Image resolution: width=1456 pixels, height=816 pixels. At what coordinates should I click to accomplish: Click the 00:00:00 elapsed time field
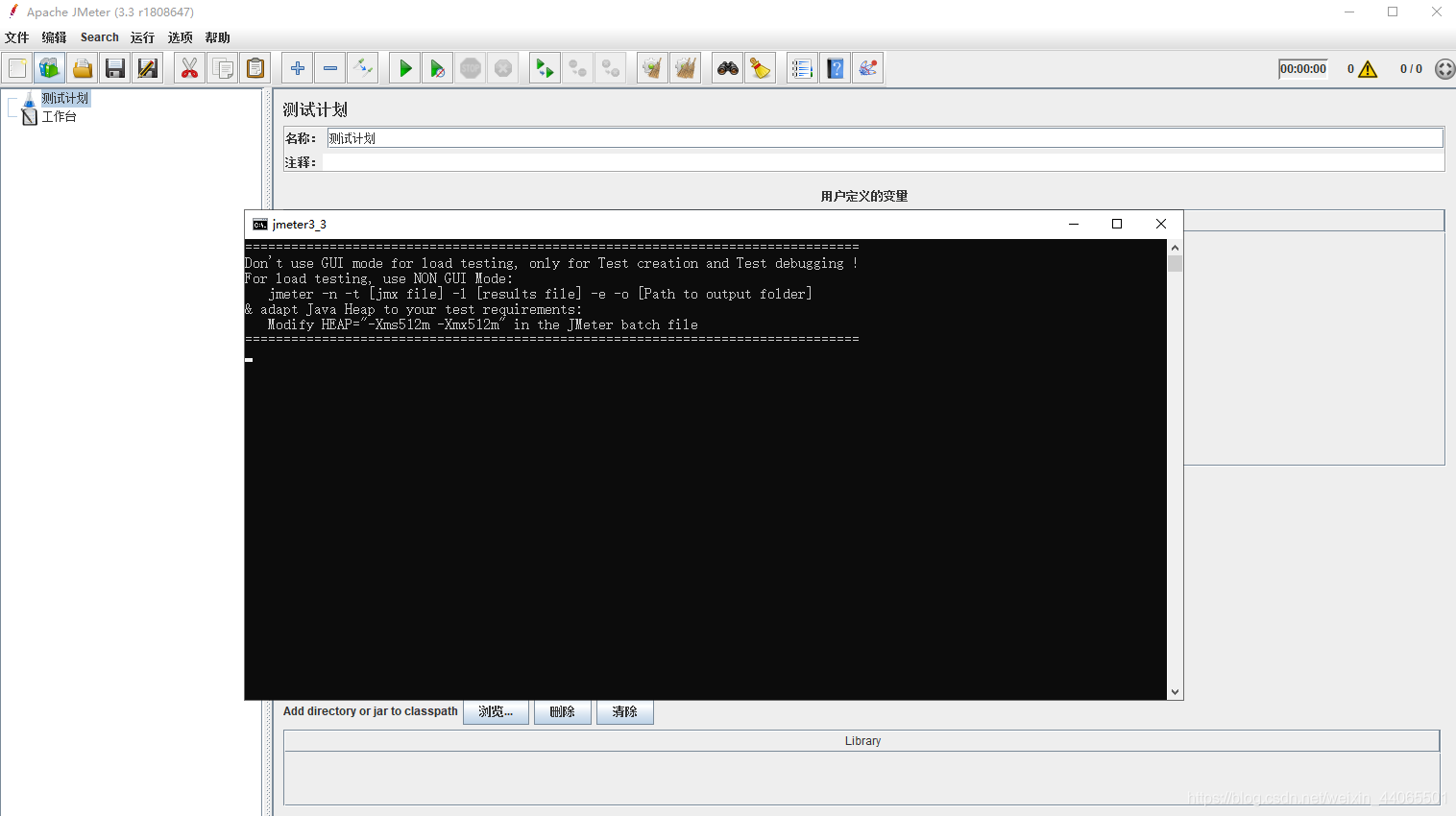(x=1303, y=69)
